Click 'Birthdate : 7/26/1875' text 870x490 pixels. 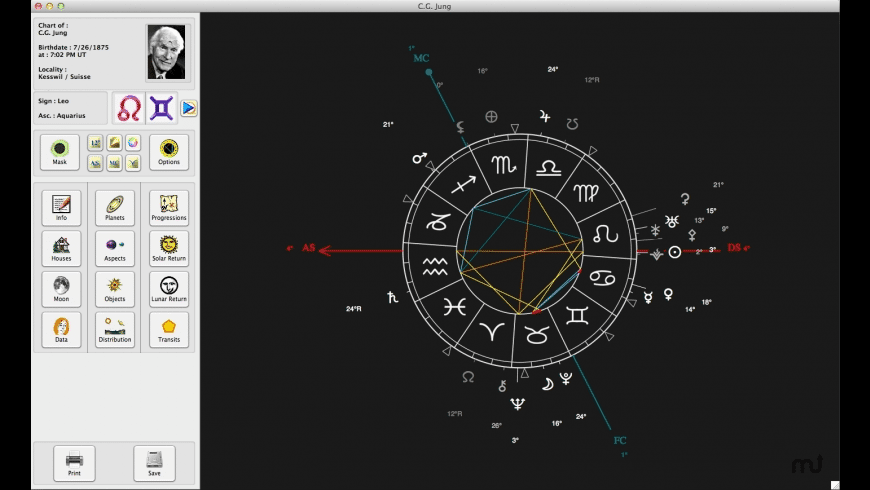[x=73, y=47]
